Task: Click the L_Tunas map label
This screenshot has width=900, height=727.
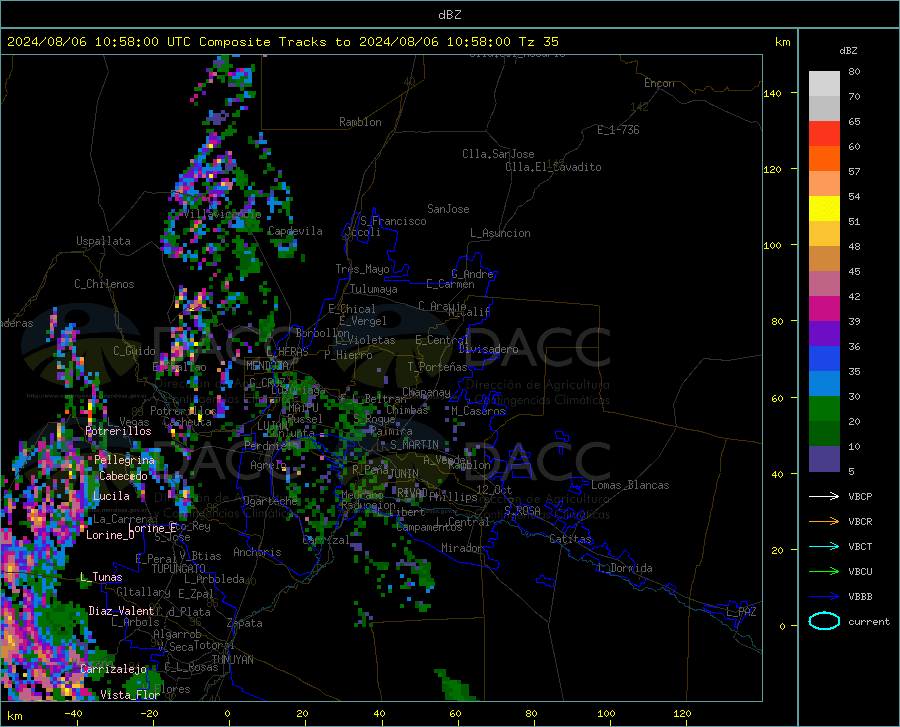Action: 101,577
